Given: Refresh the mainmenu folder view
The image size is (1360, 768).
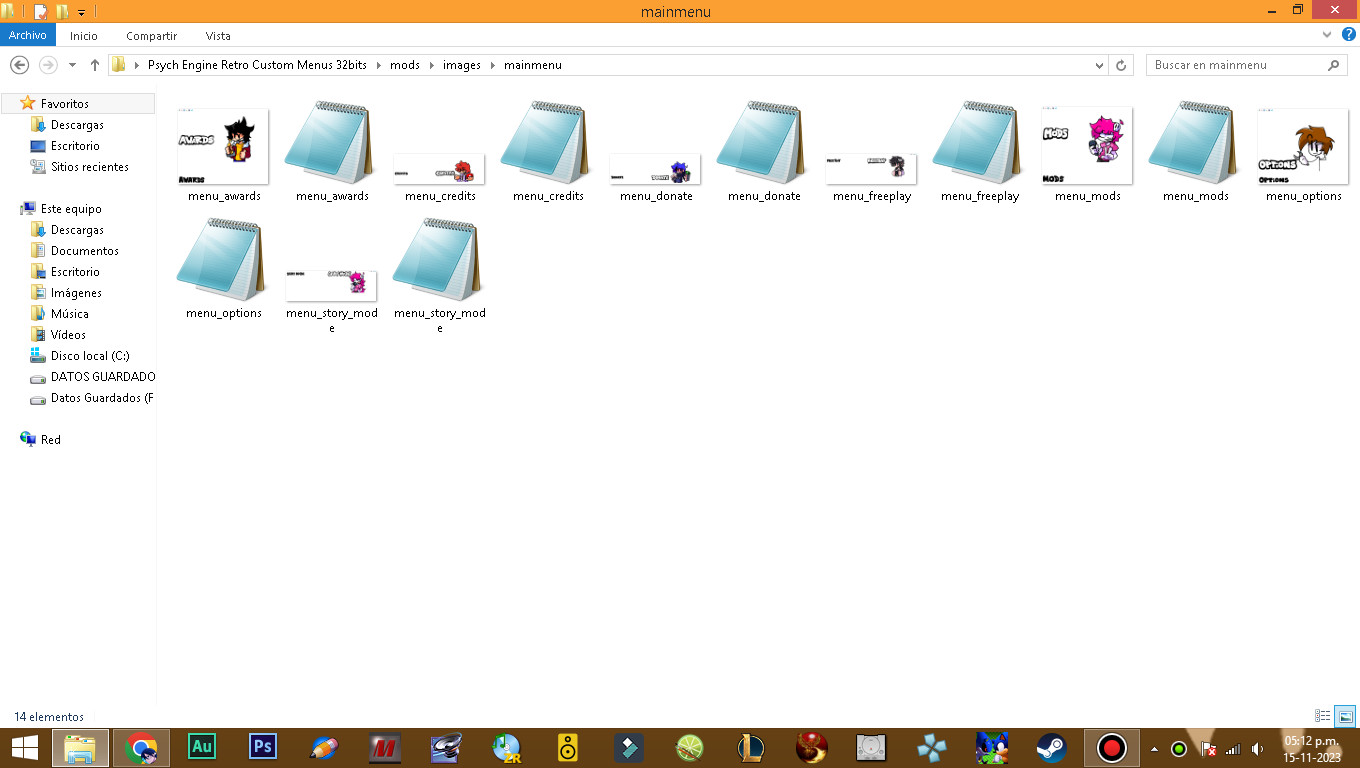Looking at the screenshot, I should (x=1121, y=65).
